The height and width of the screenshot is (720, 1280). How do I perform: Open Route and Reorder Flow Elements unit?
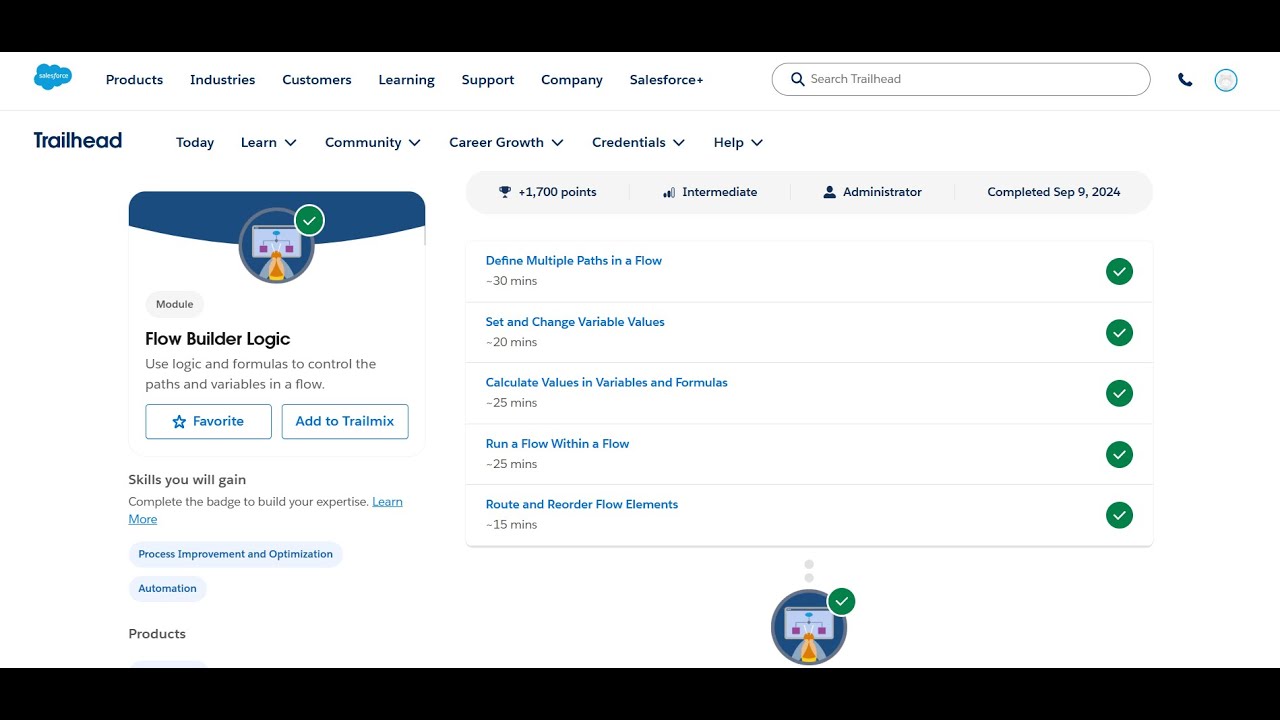(582, 504)
